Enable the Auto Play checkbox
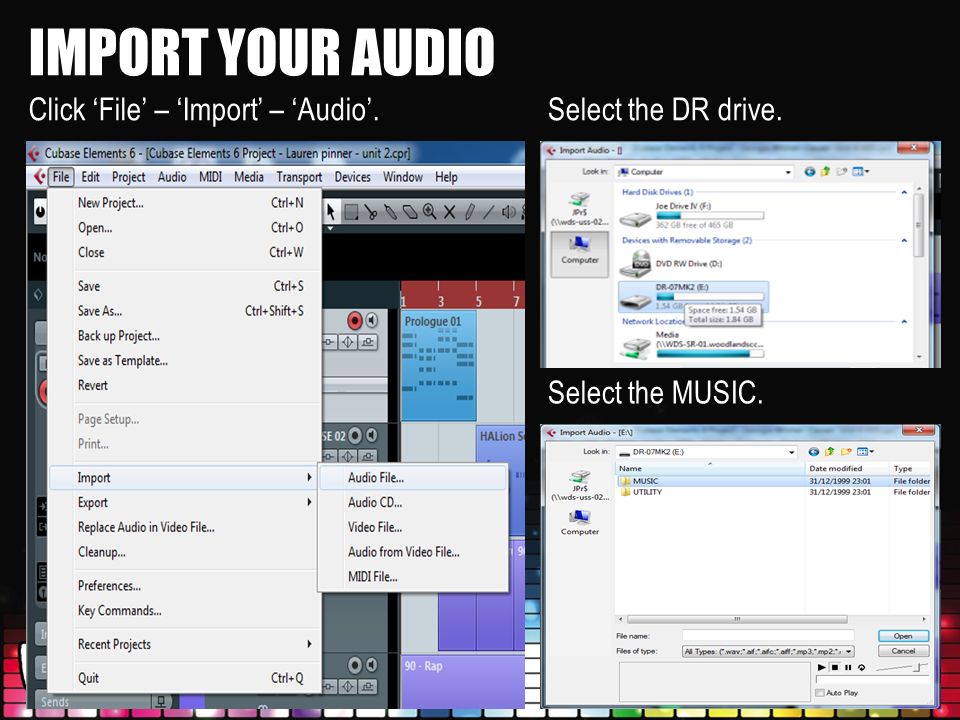Image resolution: width=960 pixels, height=720 pixels. [x=820, y=692]
